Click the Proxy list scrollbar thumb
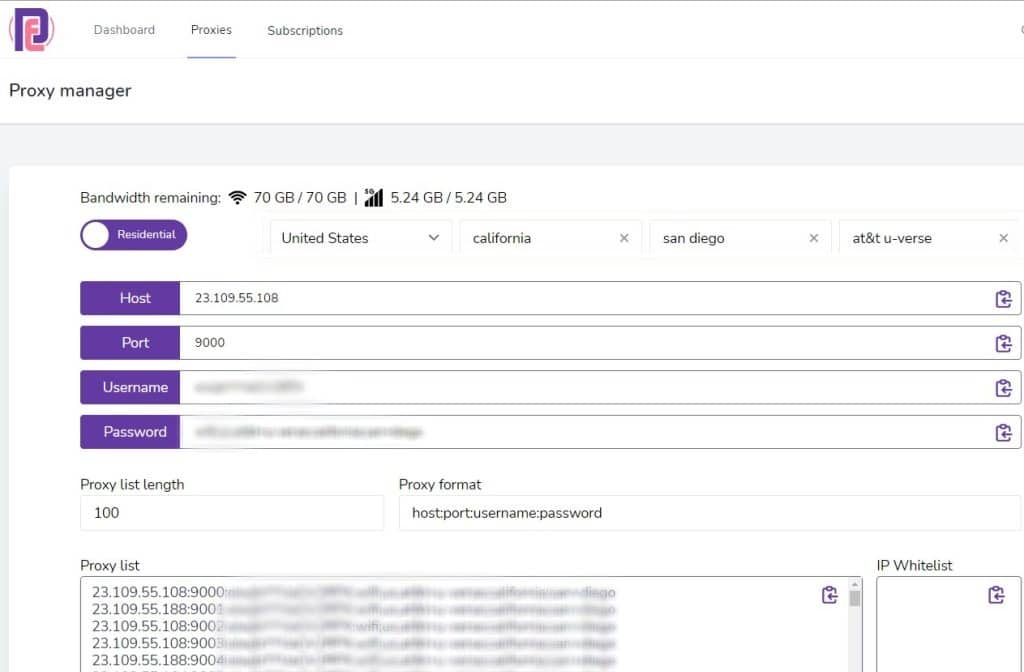The width and height of the screenshot is (1024, 672). pos(855,598)
